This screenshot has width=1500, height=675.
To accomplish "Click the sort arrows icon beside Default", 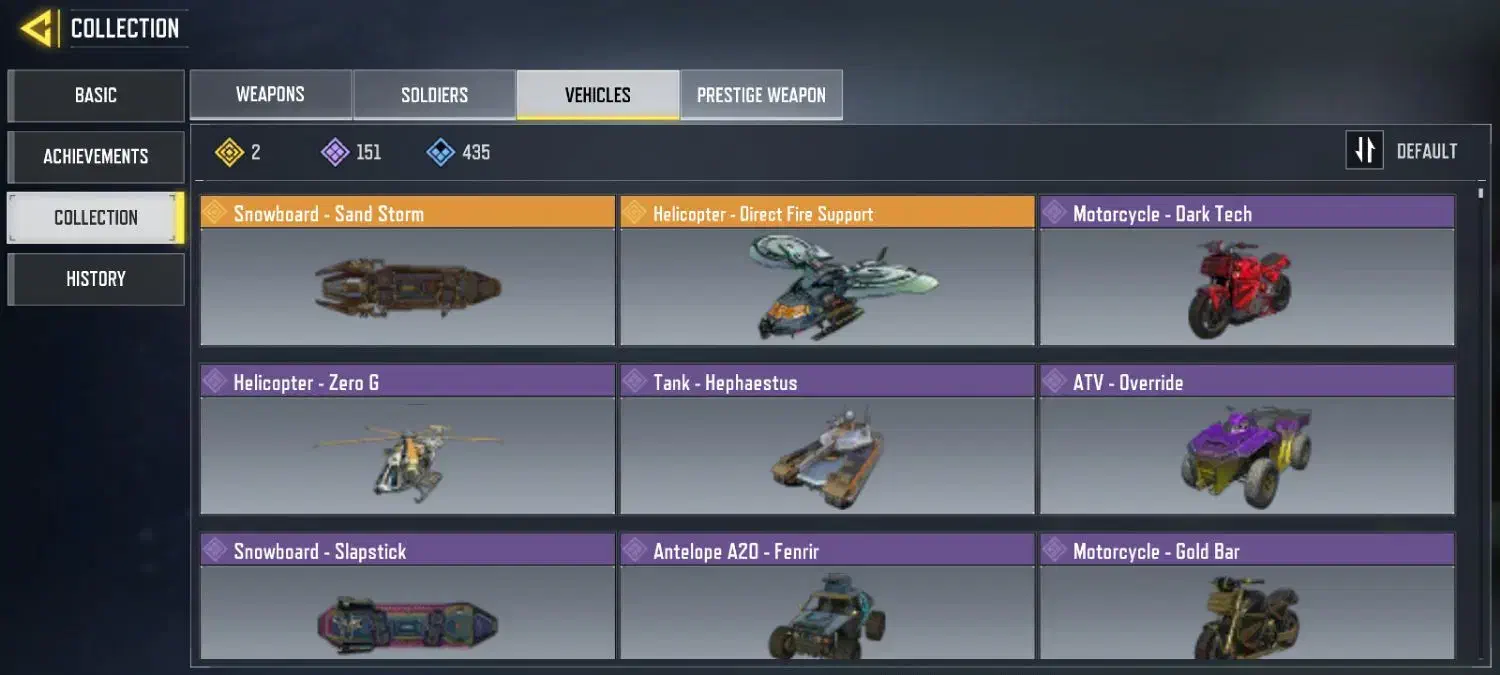I will click(1364, 151).
